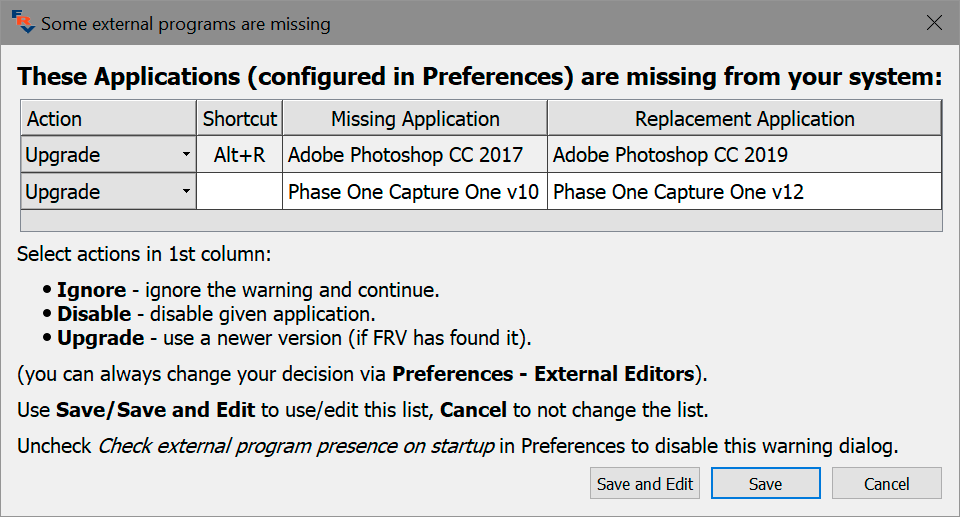960x517 pixels.
Task: Click empty shortcut cell for Capture One
Action: tap(239, 192)
